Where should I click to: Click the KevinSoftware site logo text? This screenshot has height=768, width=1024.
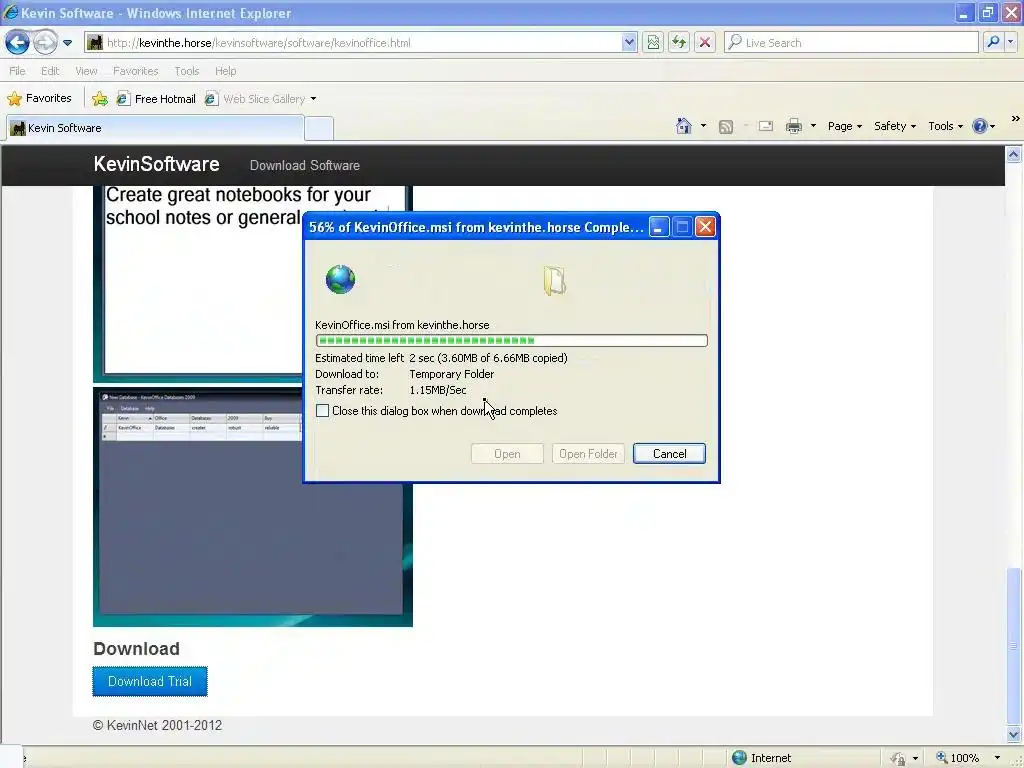coord(156,164)
